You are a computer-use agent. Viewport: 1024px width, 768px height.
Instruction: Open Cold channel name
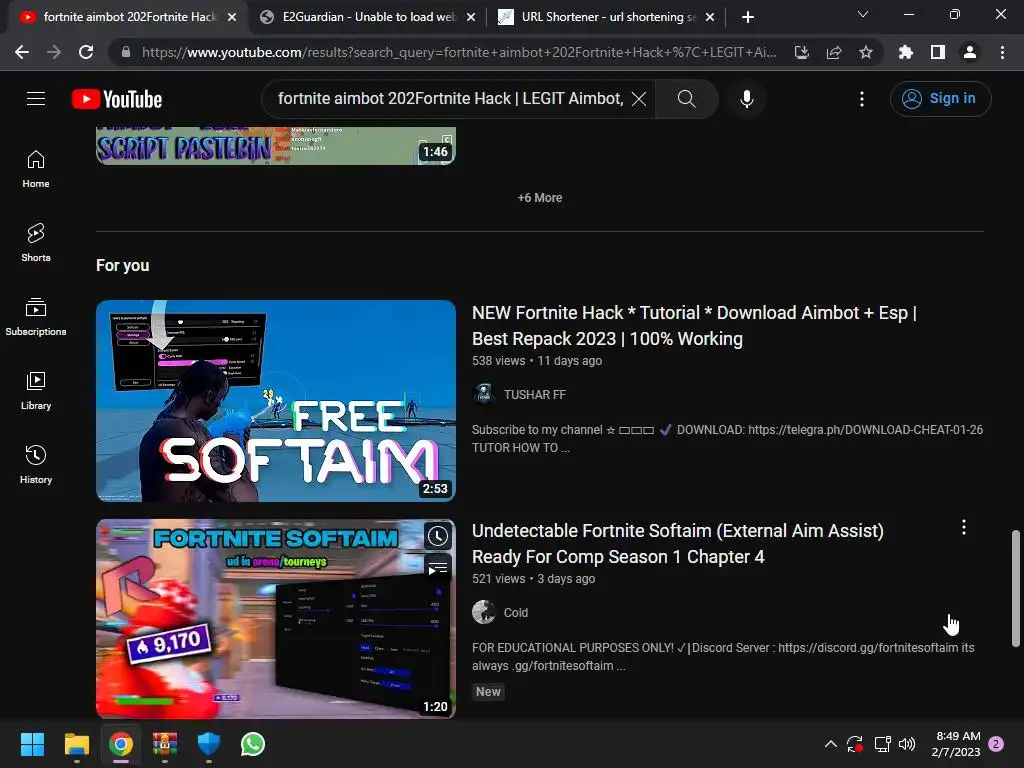coord(516,613)
